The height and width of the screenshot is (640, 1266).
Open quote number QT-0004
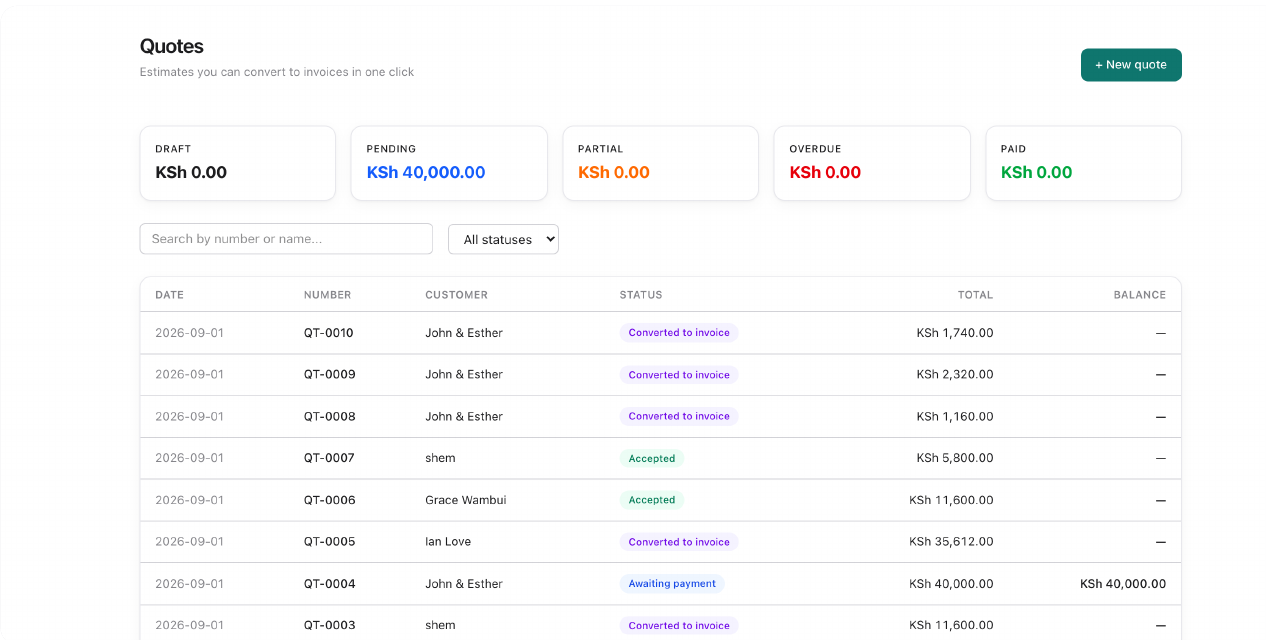point(330,583)
